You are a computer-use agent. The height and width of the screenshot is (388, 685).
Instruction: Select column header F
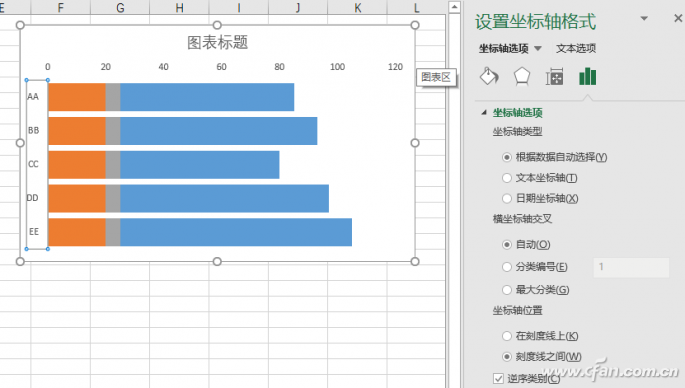coord(61,7)
